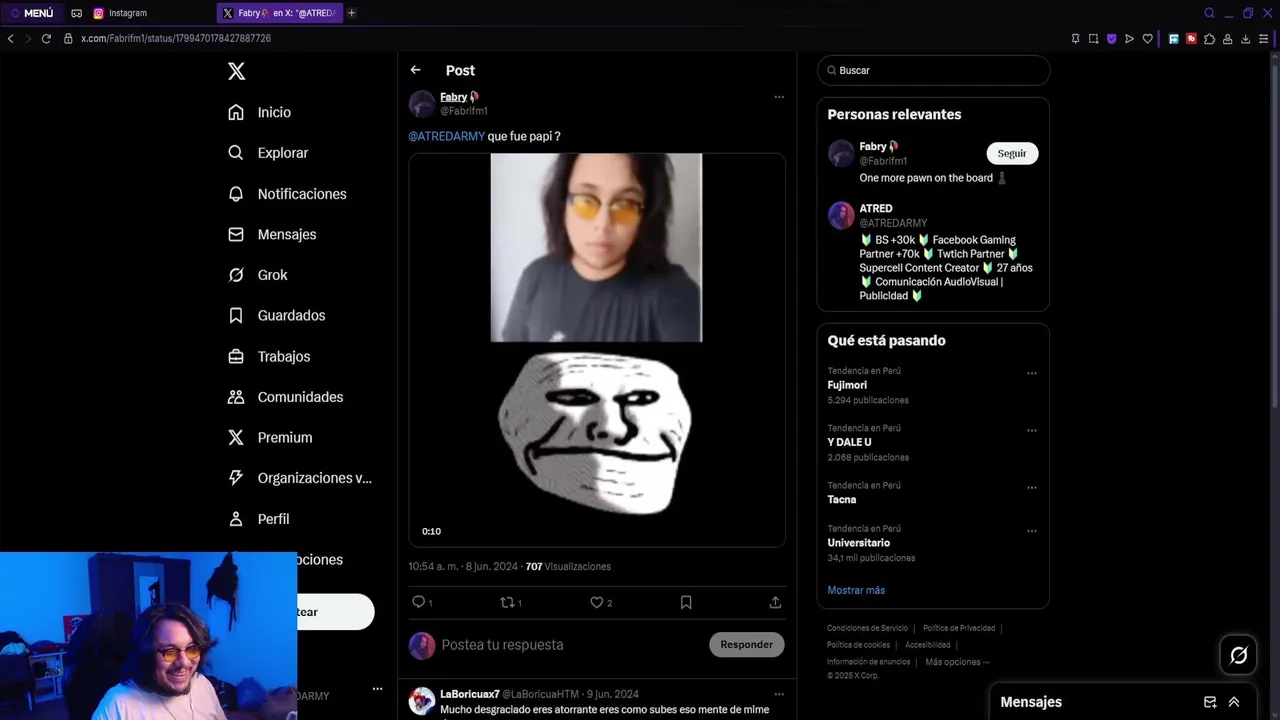
Task: Open a new browser tab
Action: click(x=351, y=13)
